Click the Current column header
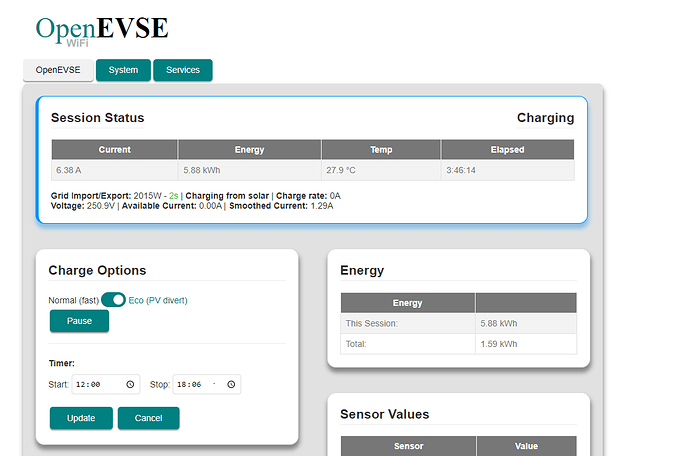This screenshot has width=690, height=456. coord(114,150)
